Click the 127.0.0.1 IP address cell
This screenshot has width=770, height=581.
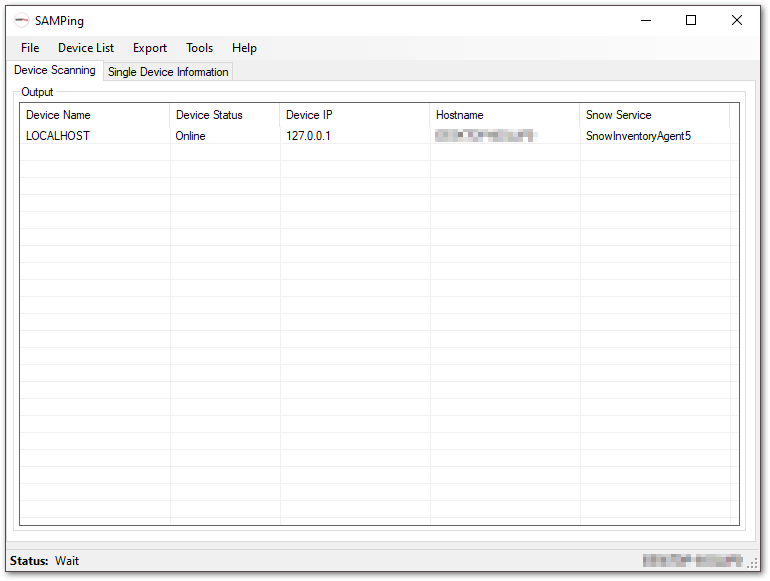308,136
